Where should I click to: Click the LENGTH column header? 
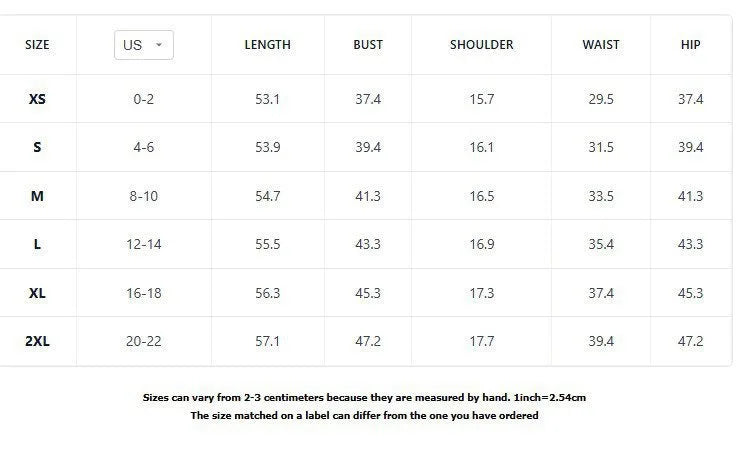click(268, 45)
